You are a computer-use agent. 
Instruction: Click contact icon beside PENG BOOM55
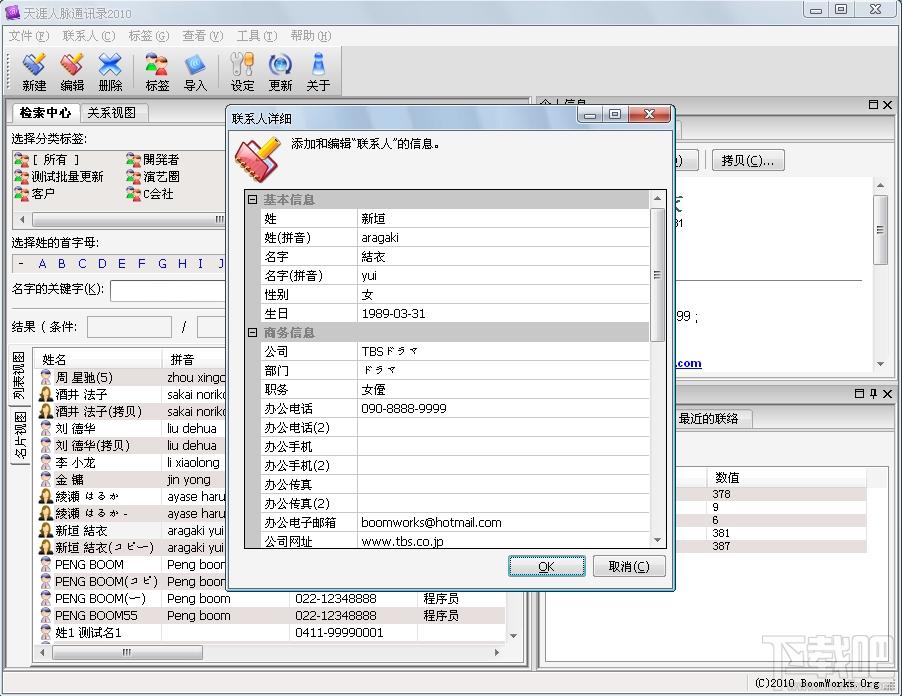point(46,615)
